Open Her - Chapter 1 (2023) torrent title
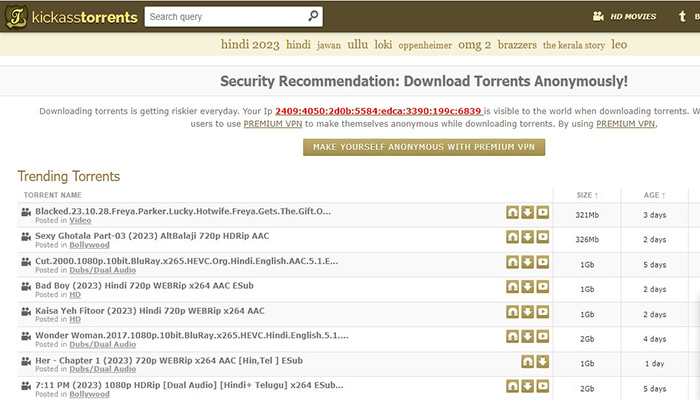This screenshot has width=700, height=400. (x=169, y=360)
